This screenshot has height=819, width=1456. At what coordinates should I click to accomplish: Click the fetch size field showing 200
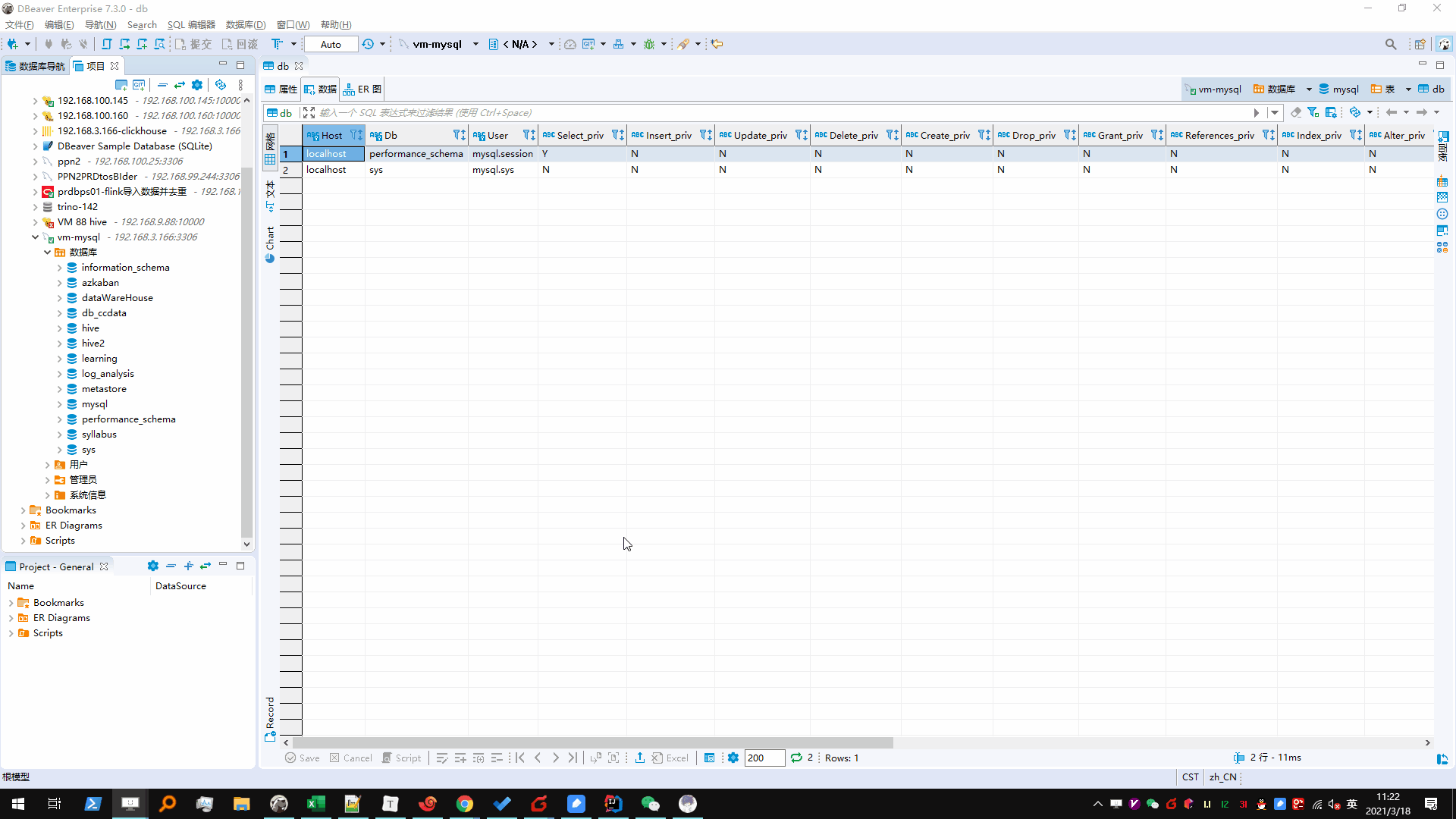(763, 758)
